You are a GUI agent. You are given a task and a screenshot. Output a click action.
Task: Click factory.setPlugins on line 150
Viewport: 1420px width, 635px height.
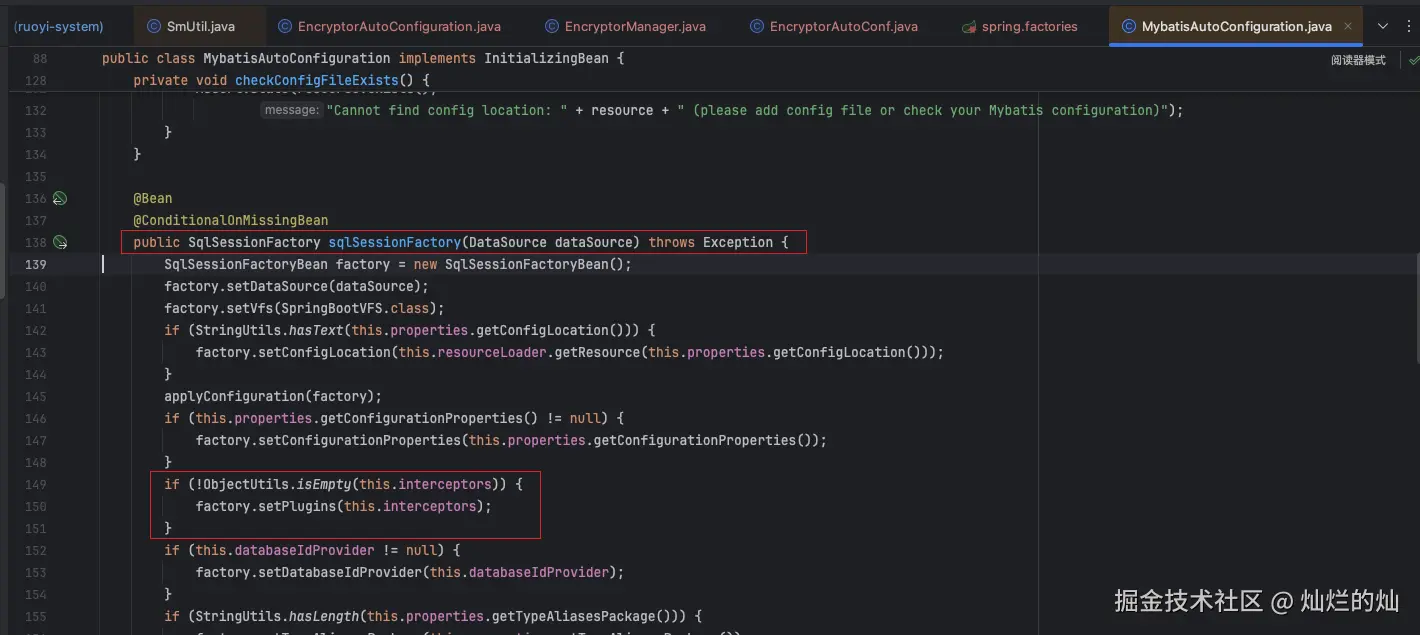coord(266,506)
